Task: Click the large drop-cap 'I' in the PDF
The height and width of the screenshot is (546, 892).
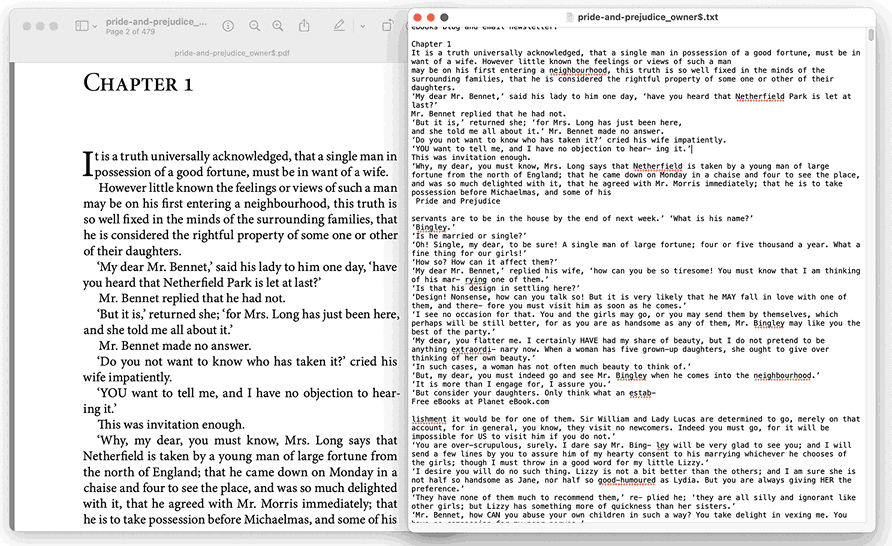Action: pyautogui.click(x=88, y=163)
